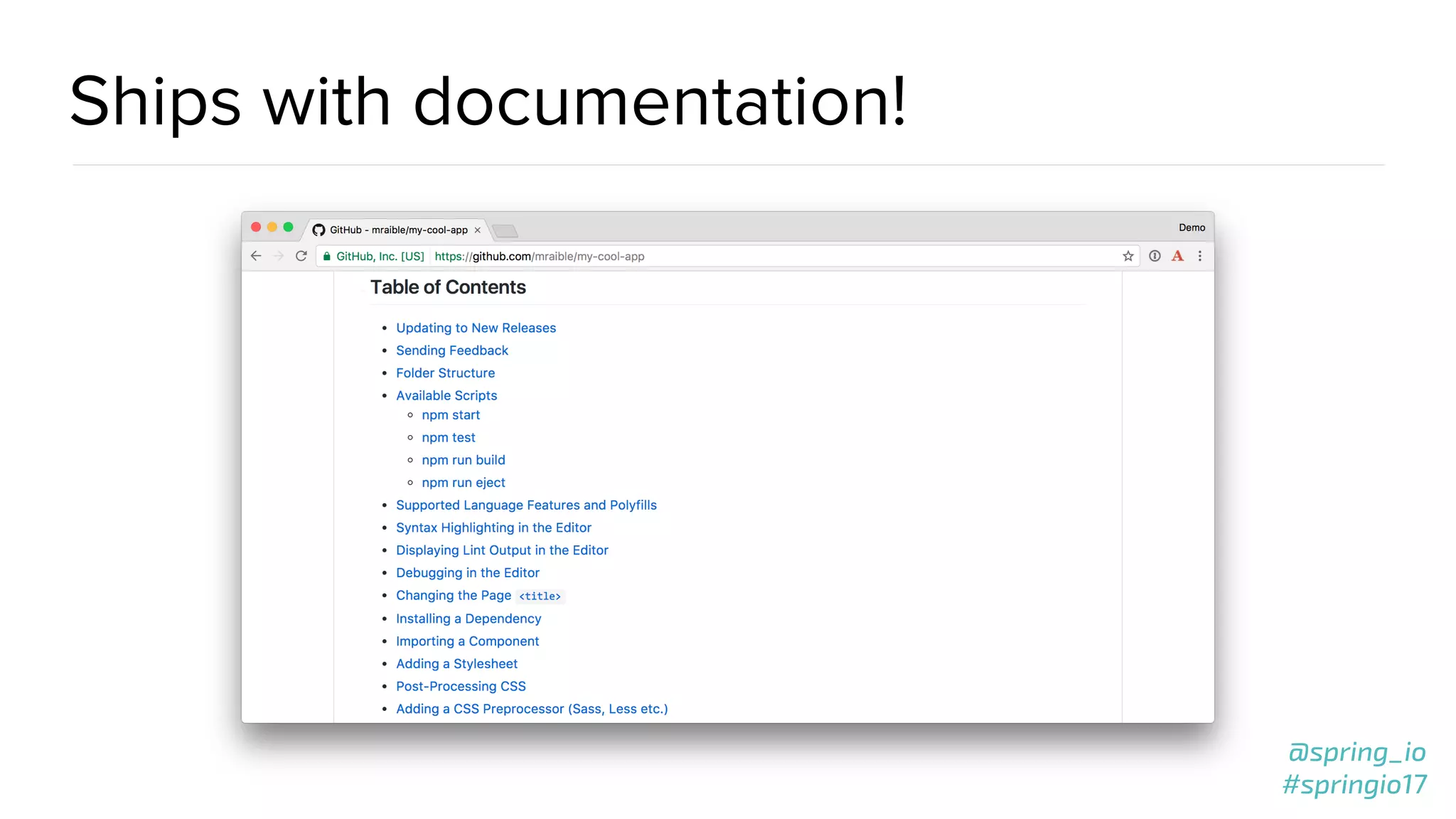Click the green padlock security icon
The height and width of the screenshot is (819, 1456).
(327, 257)
